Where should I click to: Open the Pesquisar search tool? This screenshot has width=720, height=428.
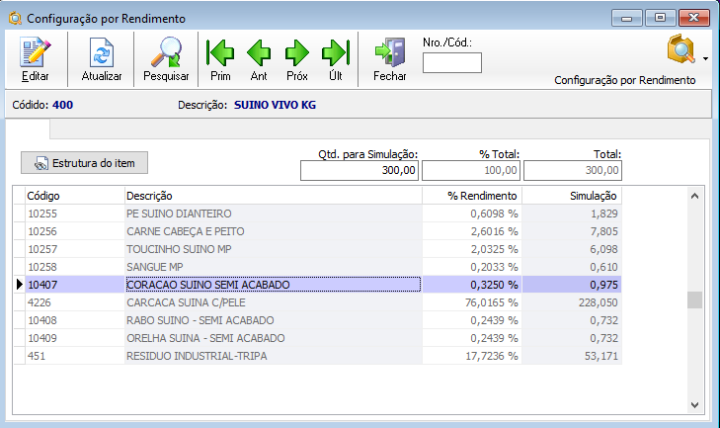tap(166, 58)
